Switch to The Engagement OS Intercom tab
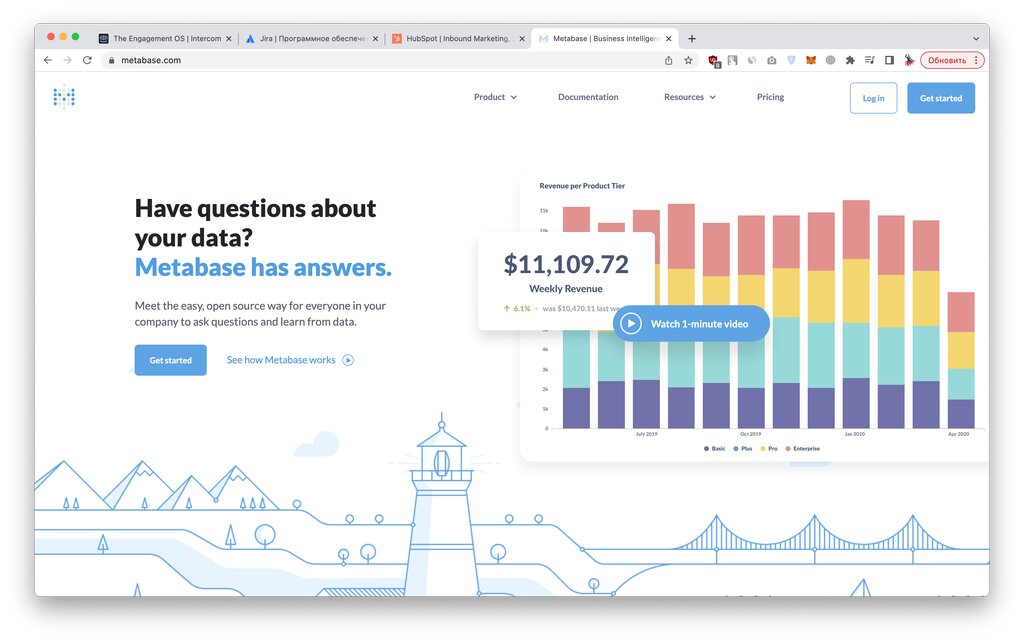Viewport: 1024px width, 642px height. point(166,39)
